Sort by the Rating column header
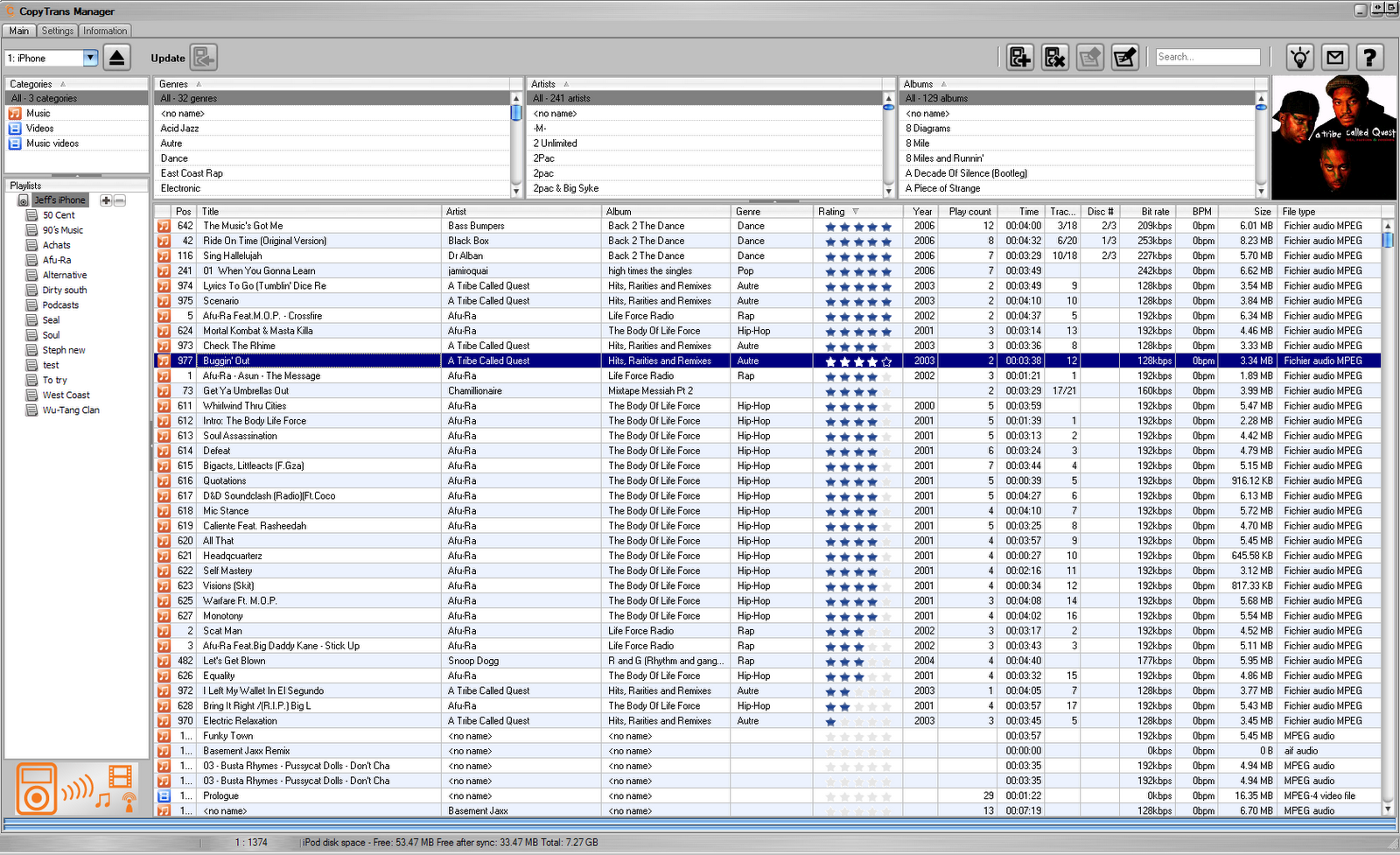The image size is (1400, 855). click(857, 212)
